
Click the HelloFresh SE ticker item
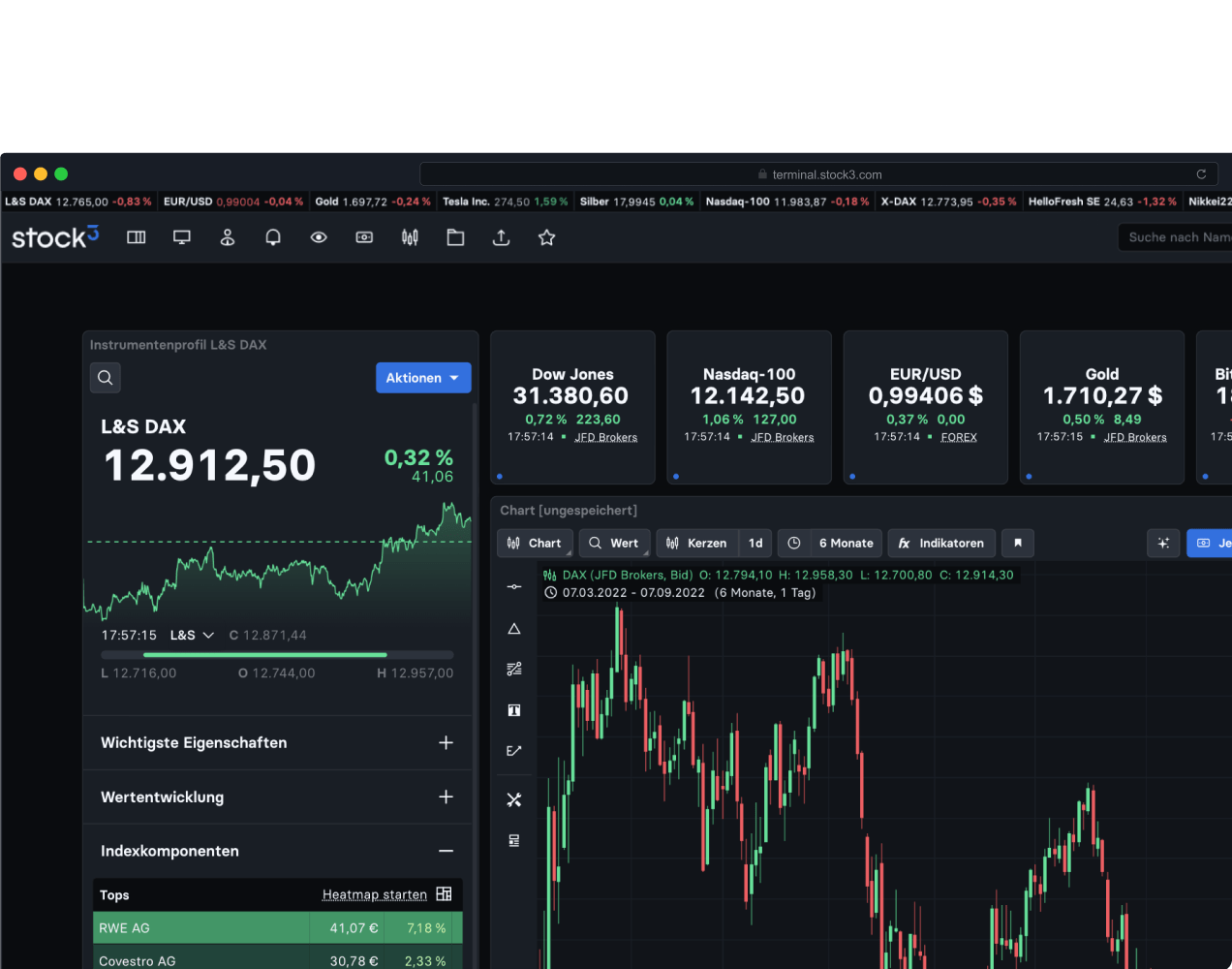[x=1102, y=202]
